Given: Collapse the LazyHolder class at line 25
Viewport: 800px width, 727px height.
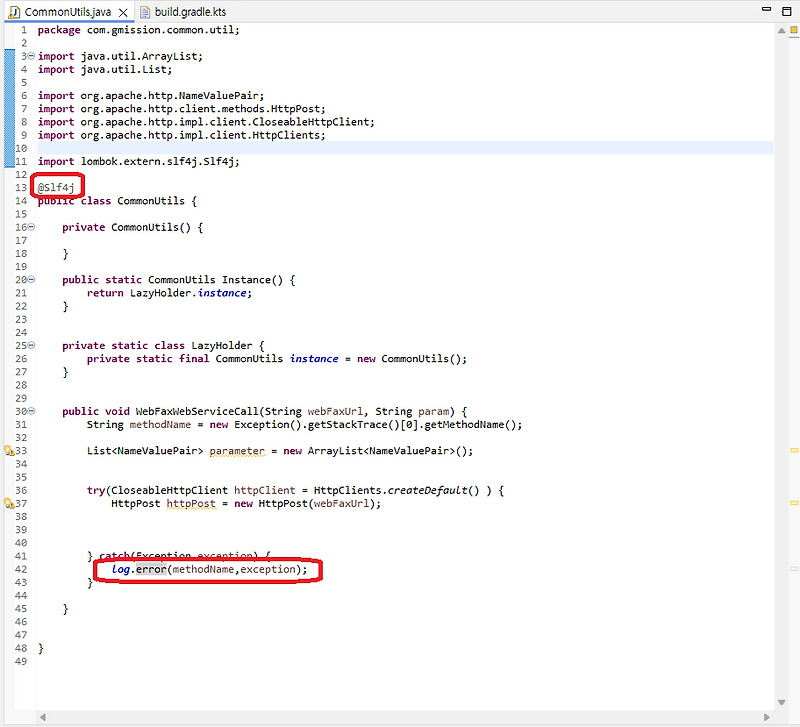Looking at the screenshot, I should click(x=31, y=345).
